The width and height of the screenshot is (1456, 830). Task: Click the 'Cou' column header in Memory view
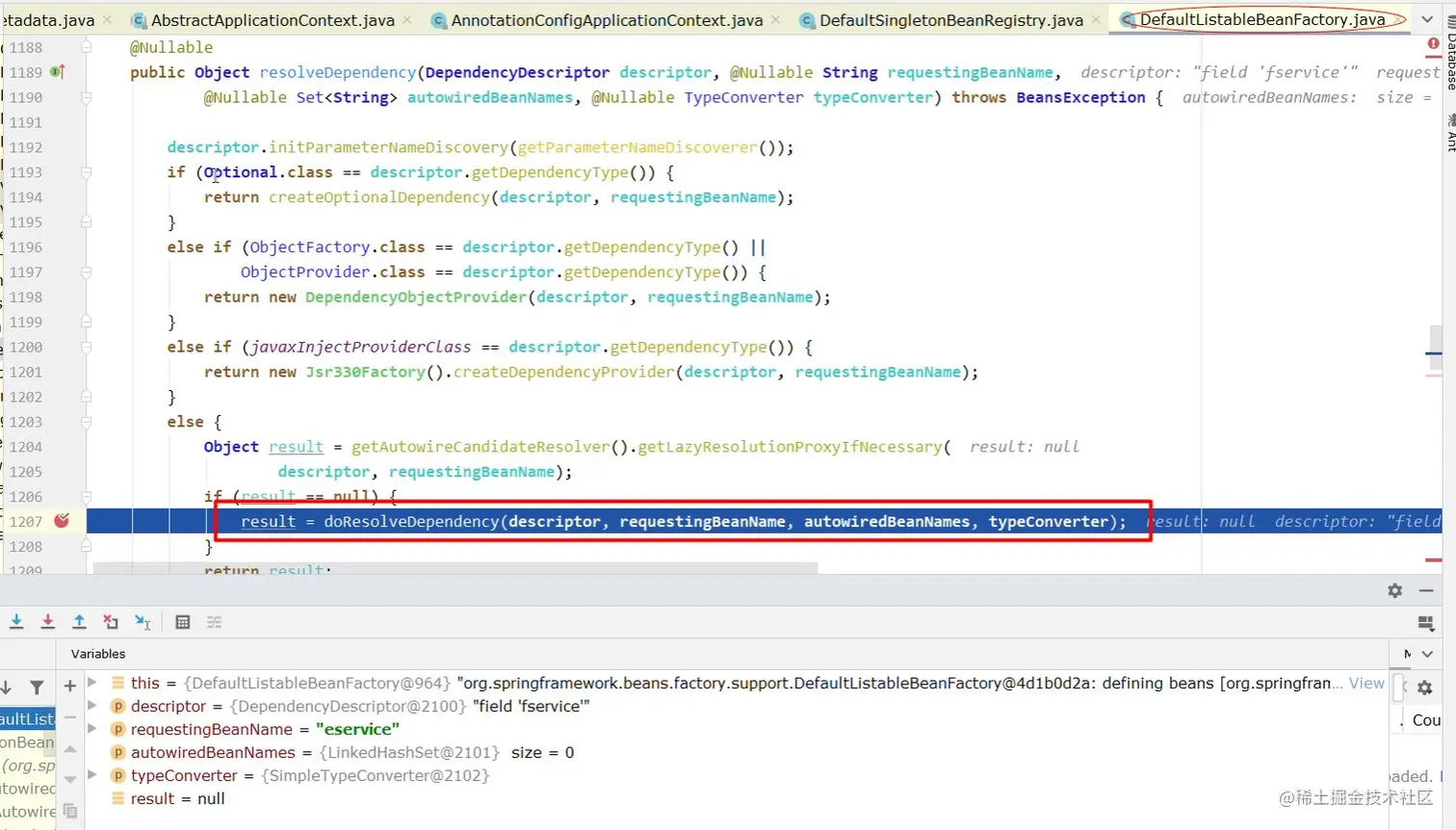(1426, 720)
